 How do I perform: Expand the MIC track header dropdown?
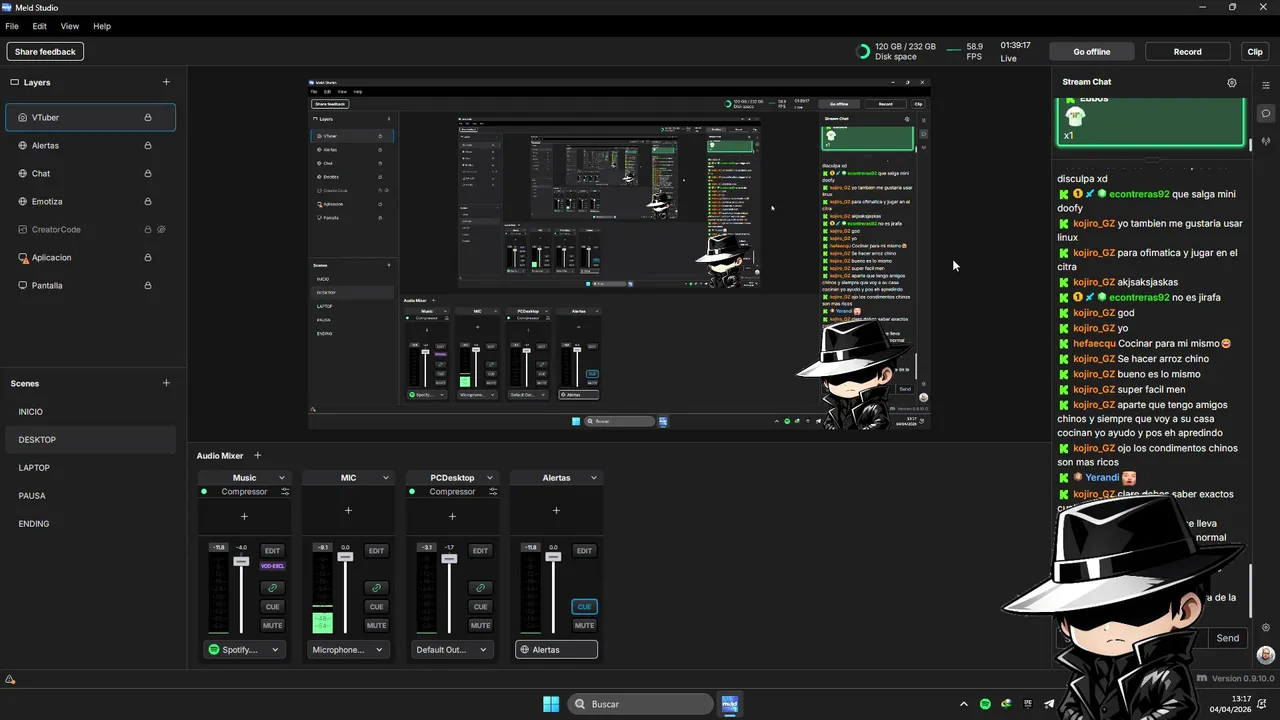click(386, 478)
